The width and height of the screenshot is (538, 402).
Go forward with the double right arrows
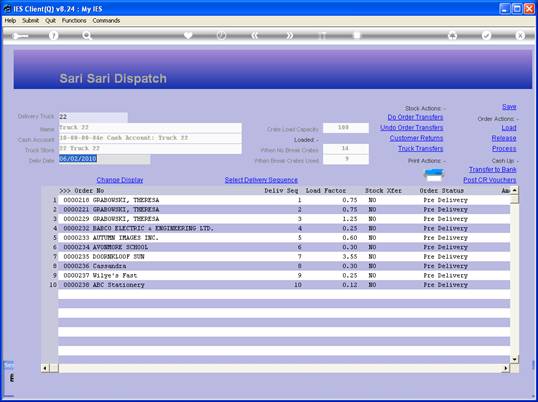click(x=289, y=36)
